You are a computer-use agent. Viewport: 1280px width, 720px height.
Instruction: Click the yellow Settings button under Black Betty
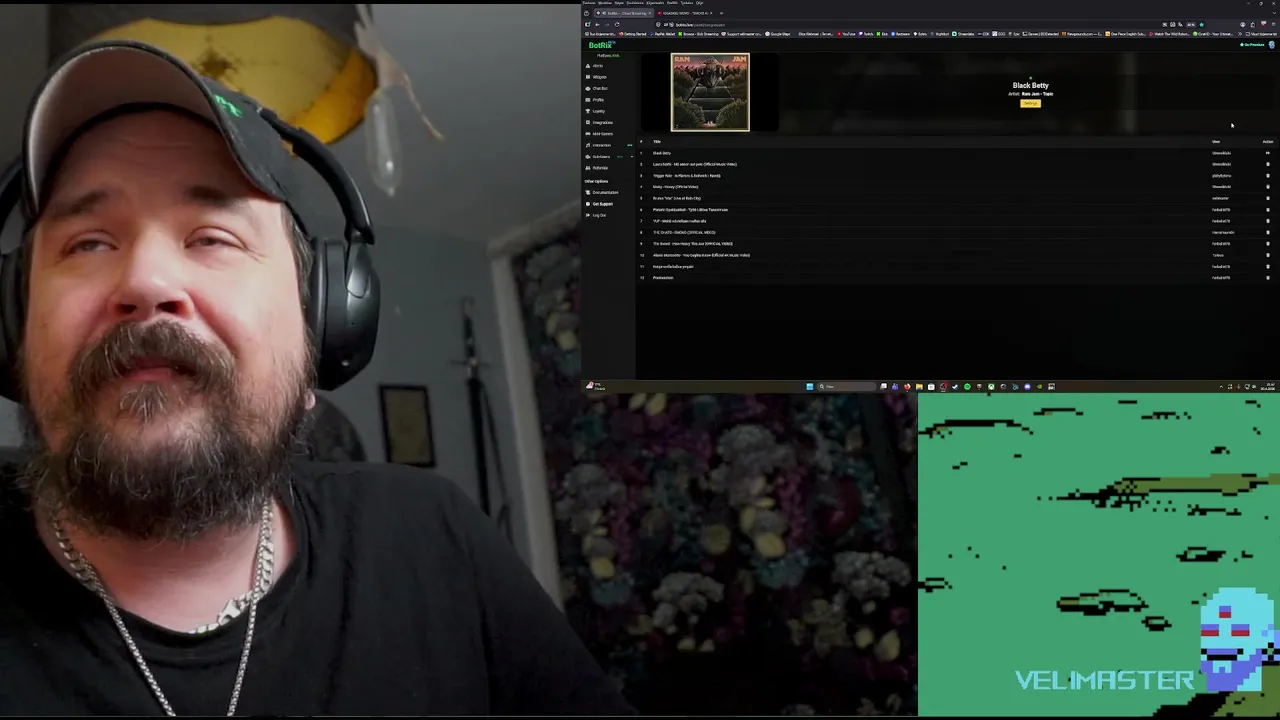click(1030, 103)
